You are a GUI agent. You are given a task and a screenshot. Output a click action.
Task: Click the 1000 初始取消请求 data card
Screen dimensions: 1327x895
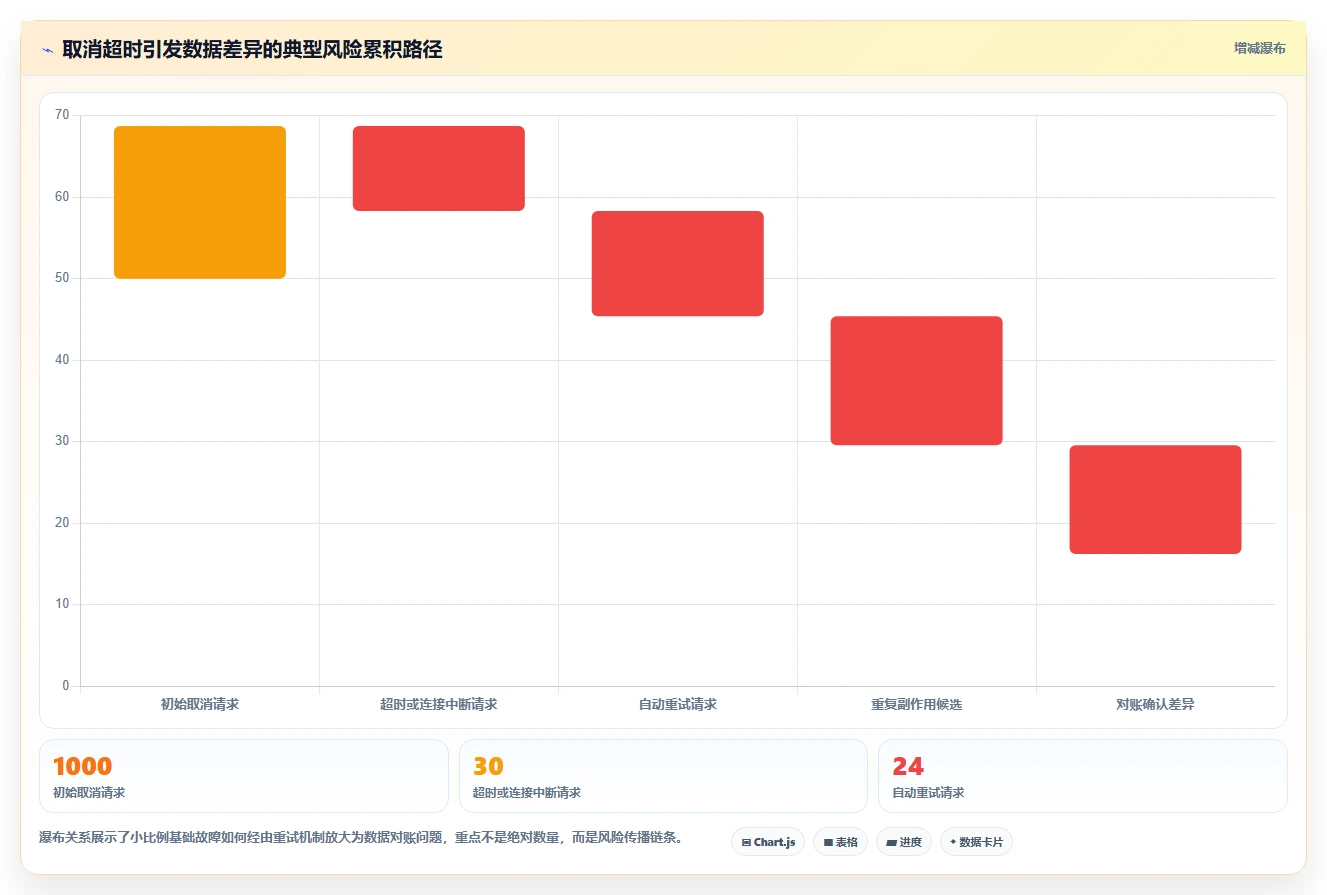pos(244,776)
